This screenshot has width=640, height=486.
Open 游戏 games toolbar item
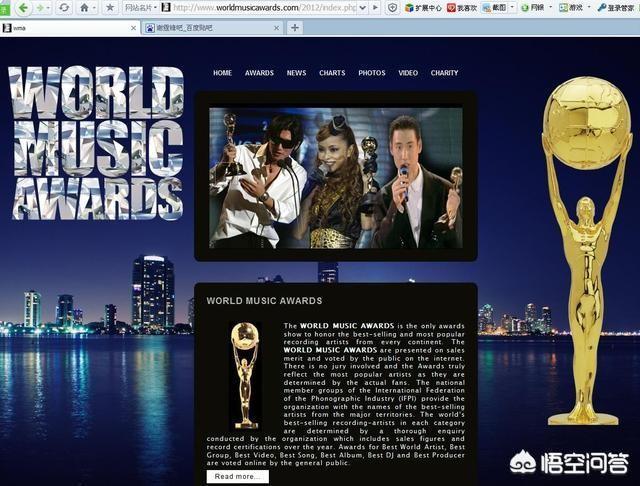571,7
